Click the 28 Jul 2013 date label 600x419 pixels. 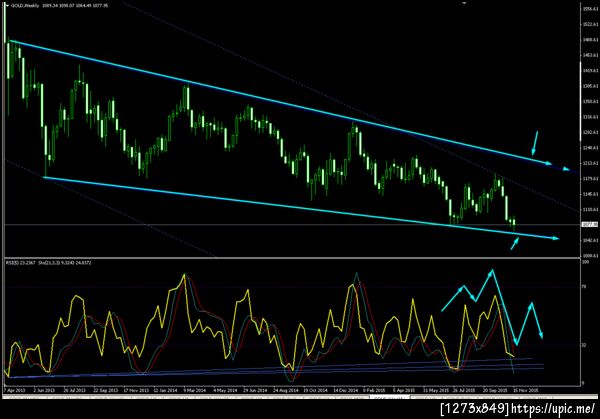click(75, 391)
